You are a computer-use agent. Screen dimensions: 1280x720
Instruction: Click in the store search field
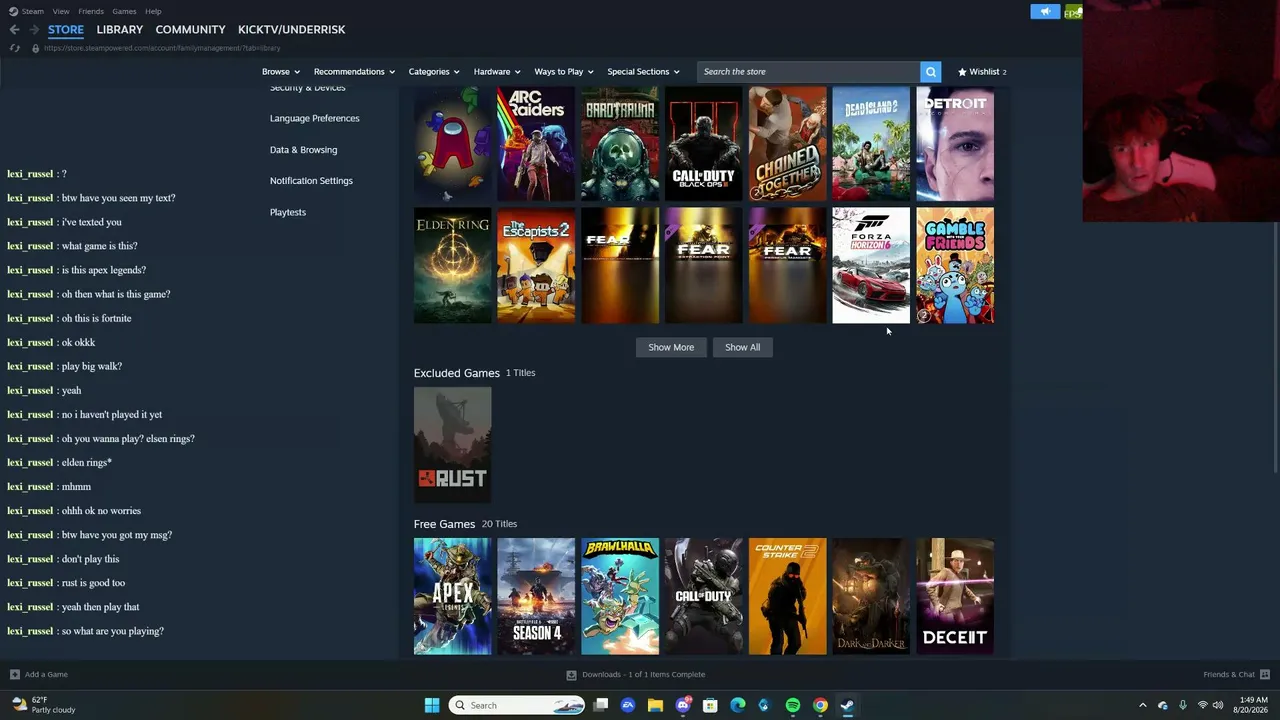click(x=808, y=72)
